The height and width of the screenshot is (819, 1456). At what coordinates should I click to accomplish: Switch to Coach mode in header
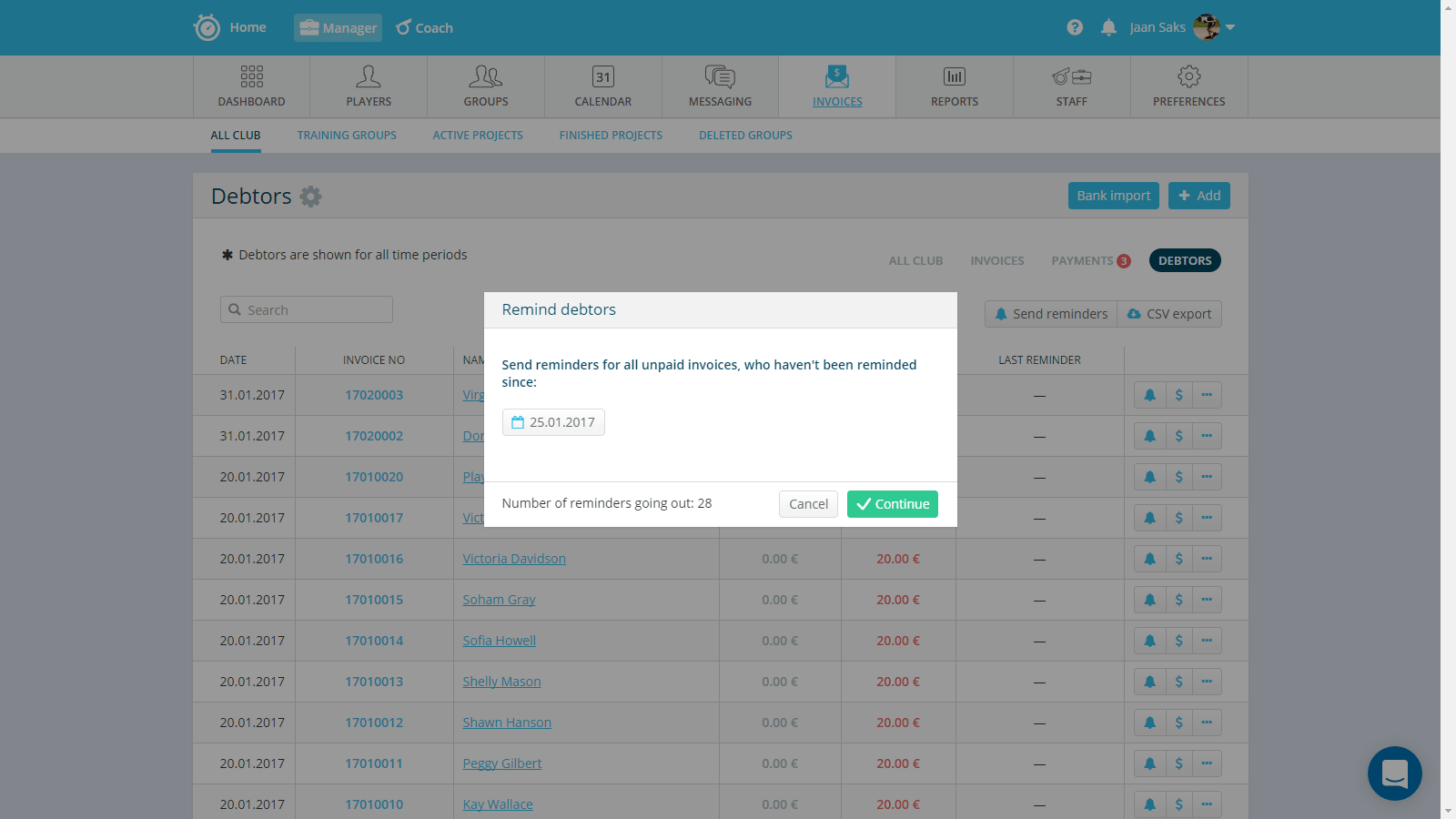(425, 28)
